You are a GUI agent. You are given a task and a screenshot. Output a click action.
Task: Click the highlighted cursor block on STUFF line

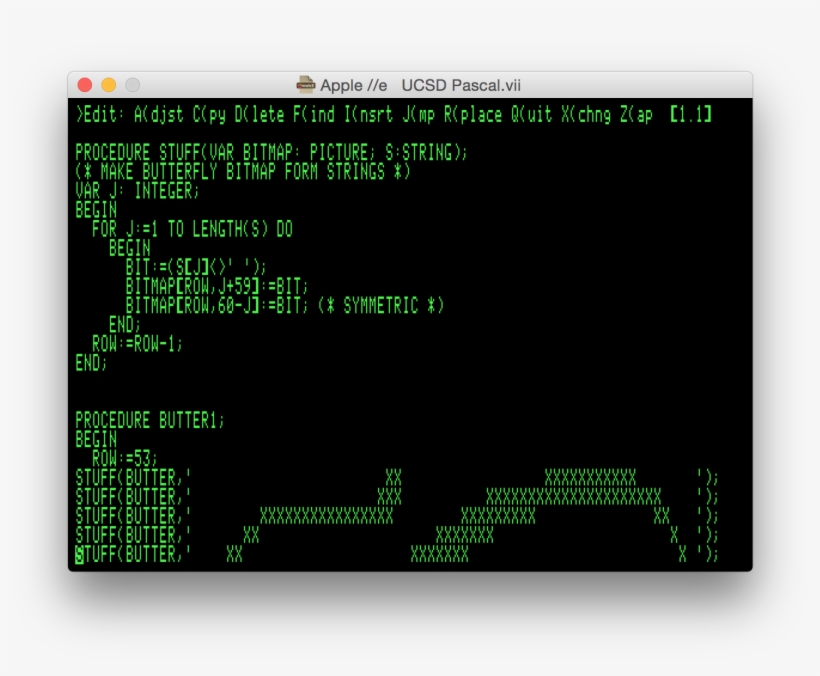[82, 554]
